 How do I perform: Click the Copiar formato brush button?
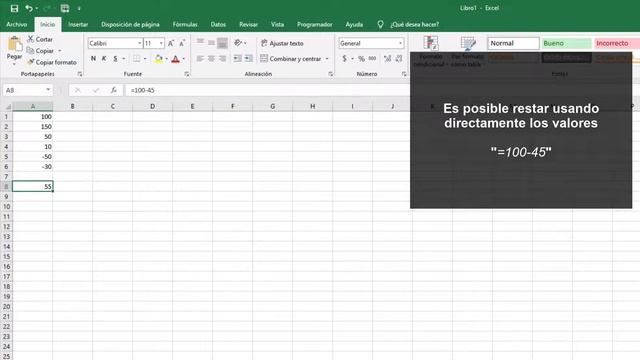(52, 62)
